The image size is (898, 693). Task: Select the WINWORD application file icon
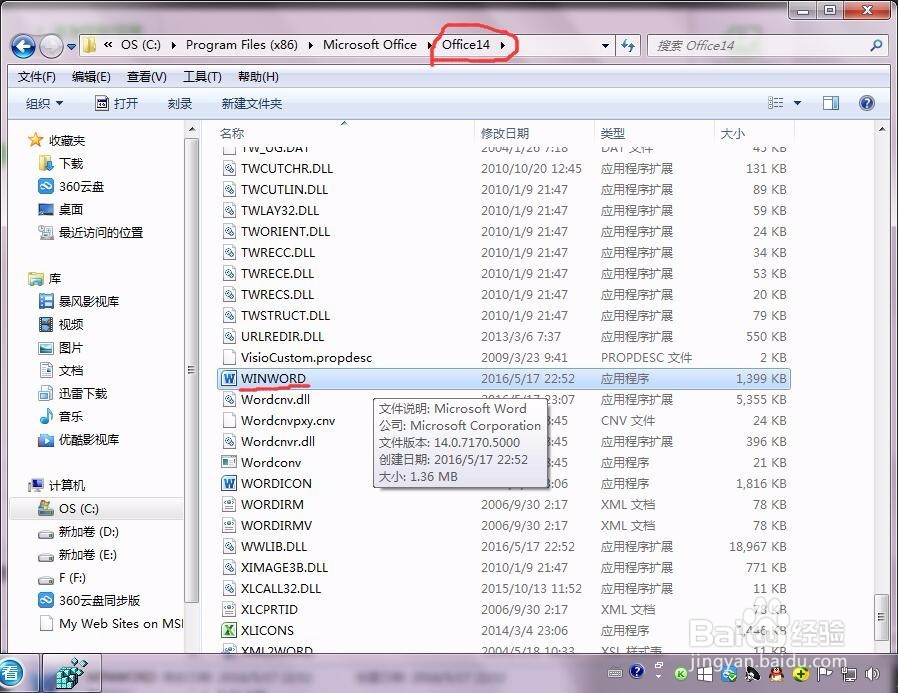pos(229,379)
